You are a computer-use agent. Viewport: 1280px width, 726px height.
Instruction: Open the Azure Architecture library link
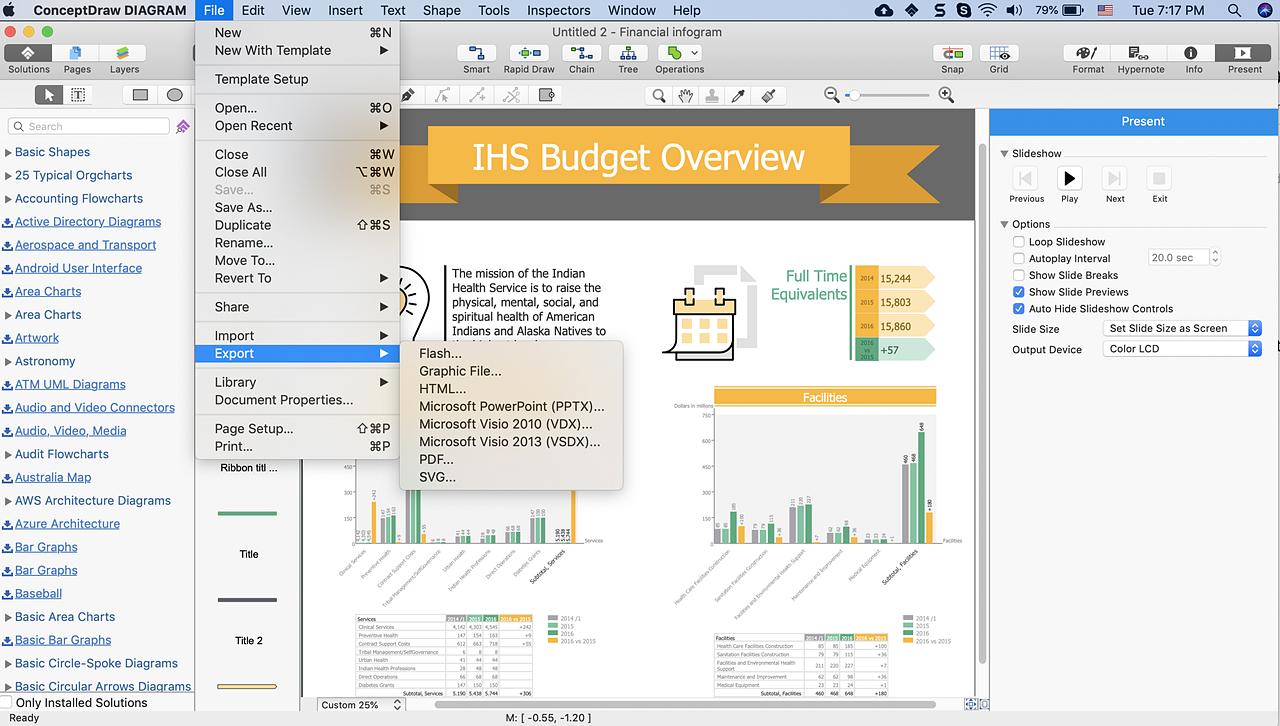pyautogui.click(x=67, y=524)
